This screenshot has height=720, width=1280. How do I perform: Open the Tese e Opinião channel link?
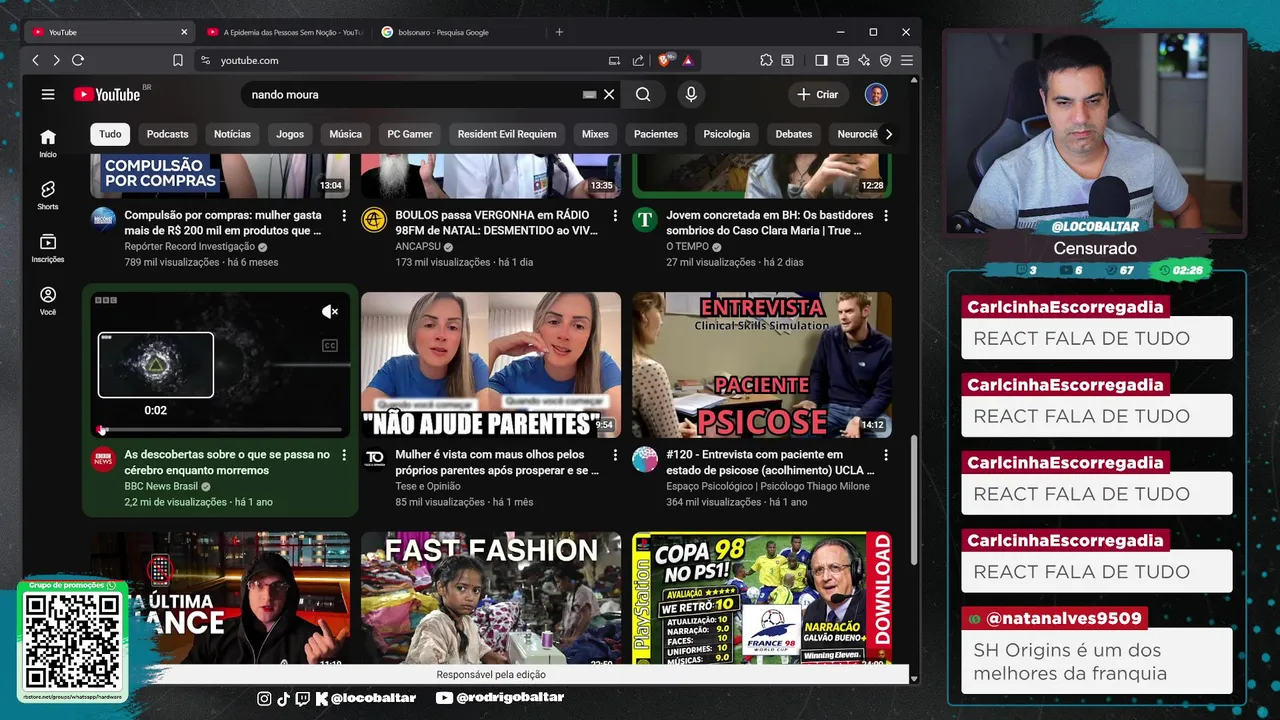[429, 487]
